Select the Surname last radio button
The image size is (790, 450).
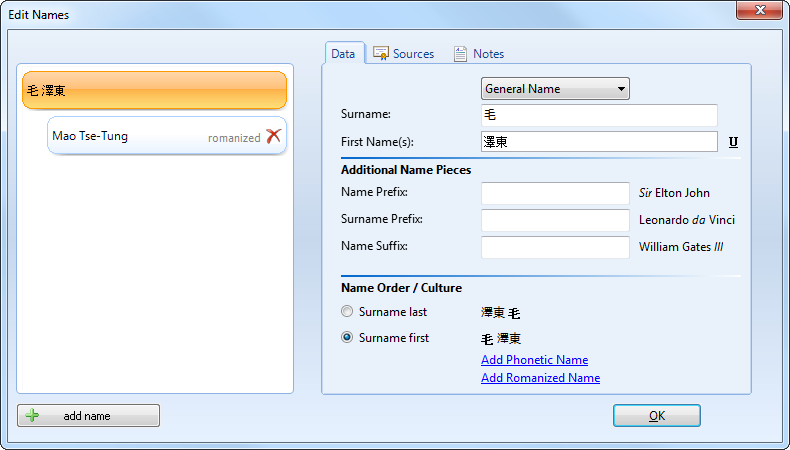(x=347, y=312)
